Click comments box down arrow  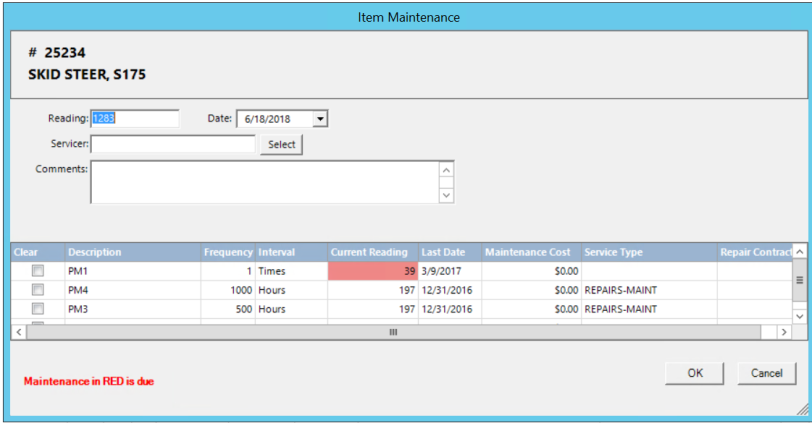pyautogui.click(x=446, y=195)
